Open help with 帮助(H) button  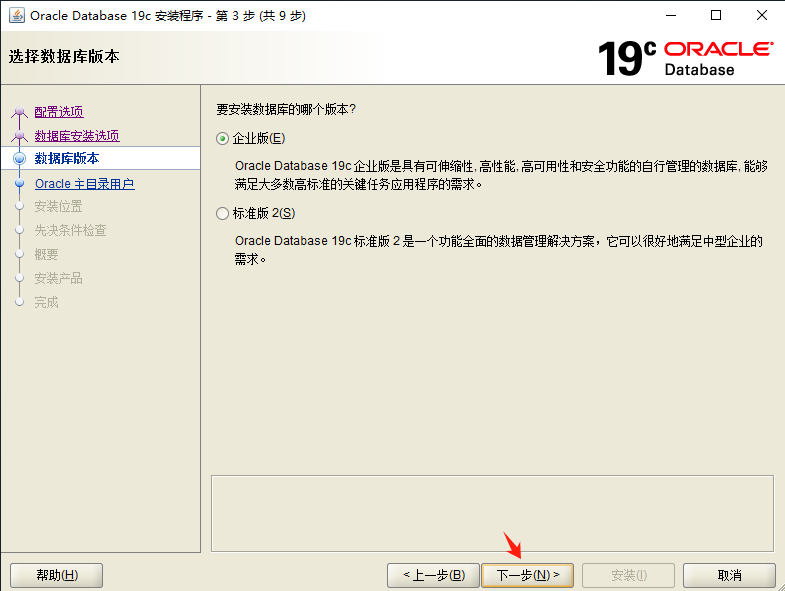point(57,575)
